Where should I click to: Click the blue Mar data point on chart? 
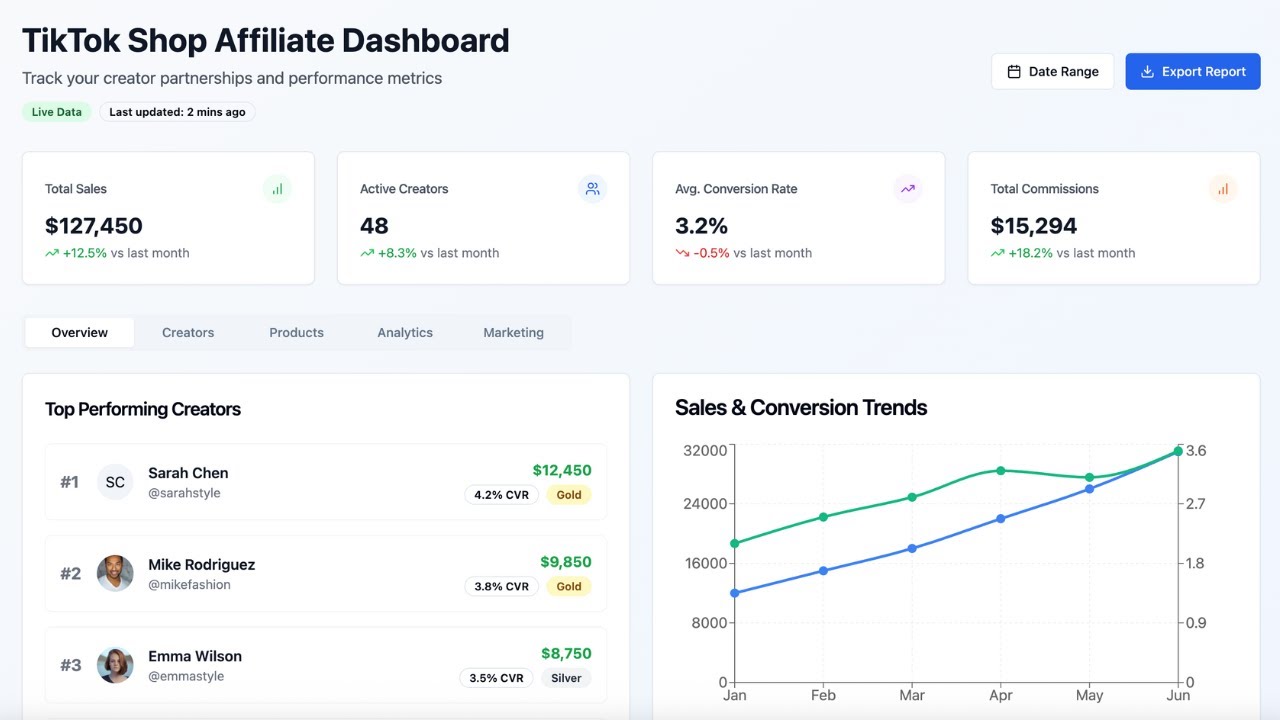coord(912,548)
